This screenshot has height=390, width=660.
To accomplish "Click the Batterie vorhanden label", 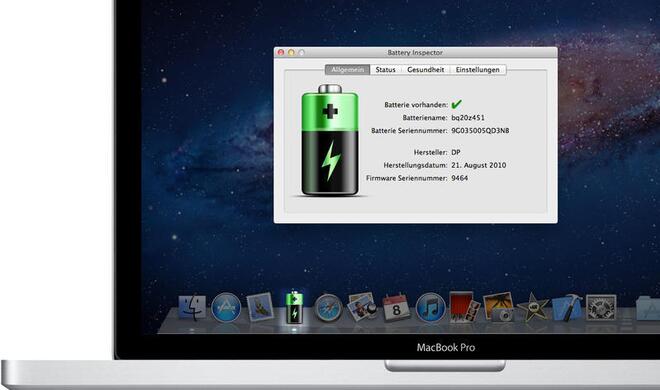I will (x=416, y=105).
